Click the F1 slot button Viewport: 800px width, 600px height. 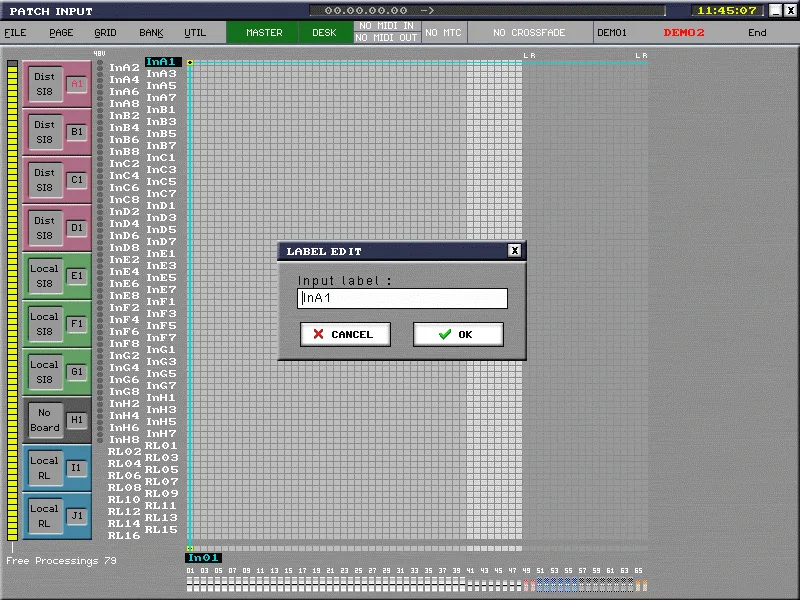[77, 324]
